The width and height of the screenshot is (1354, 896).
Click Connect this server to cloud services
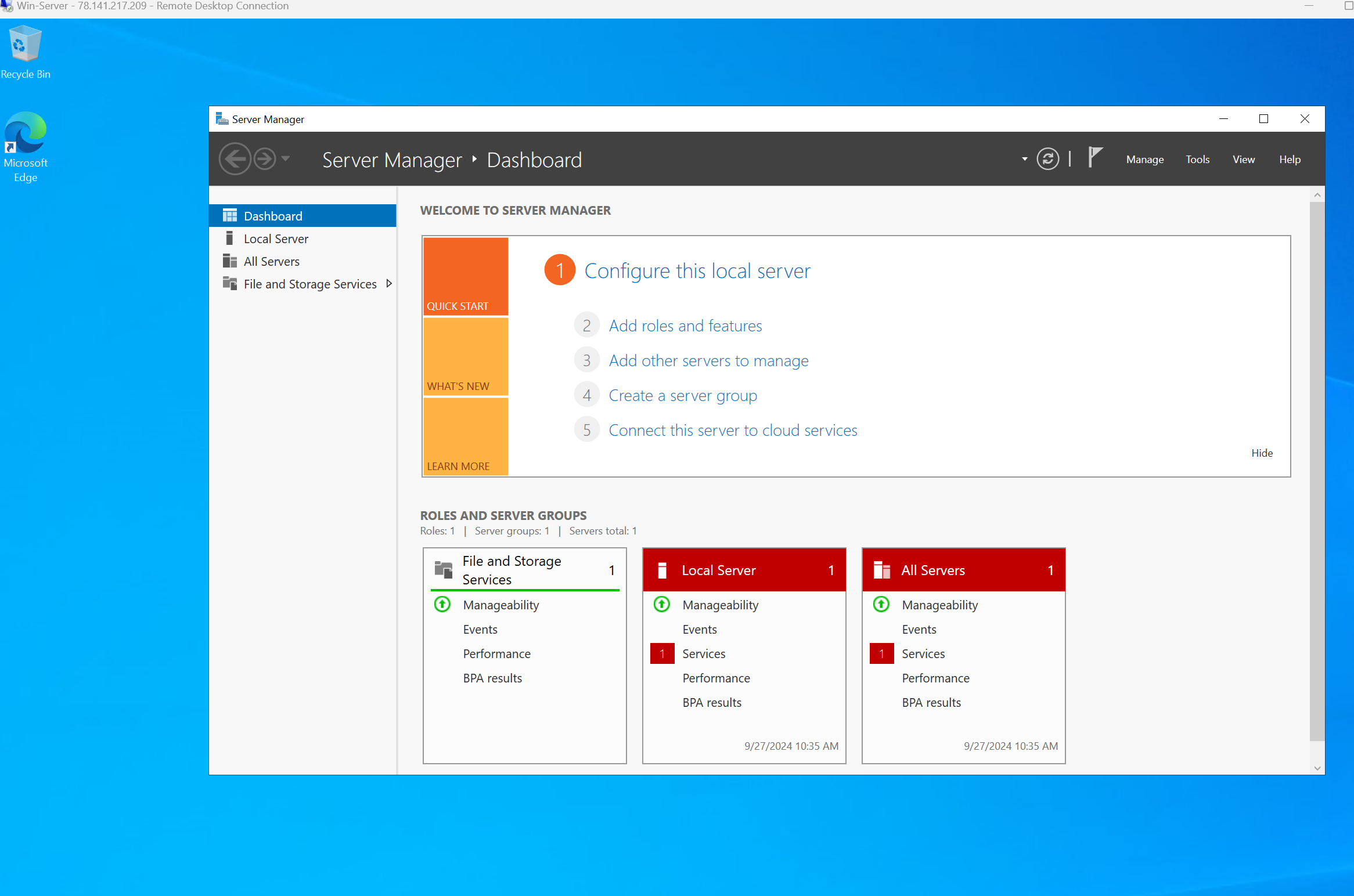pyautogui.click(x=733, y=430)
